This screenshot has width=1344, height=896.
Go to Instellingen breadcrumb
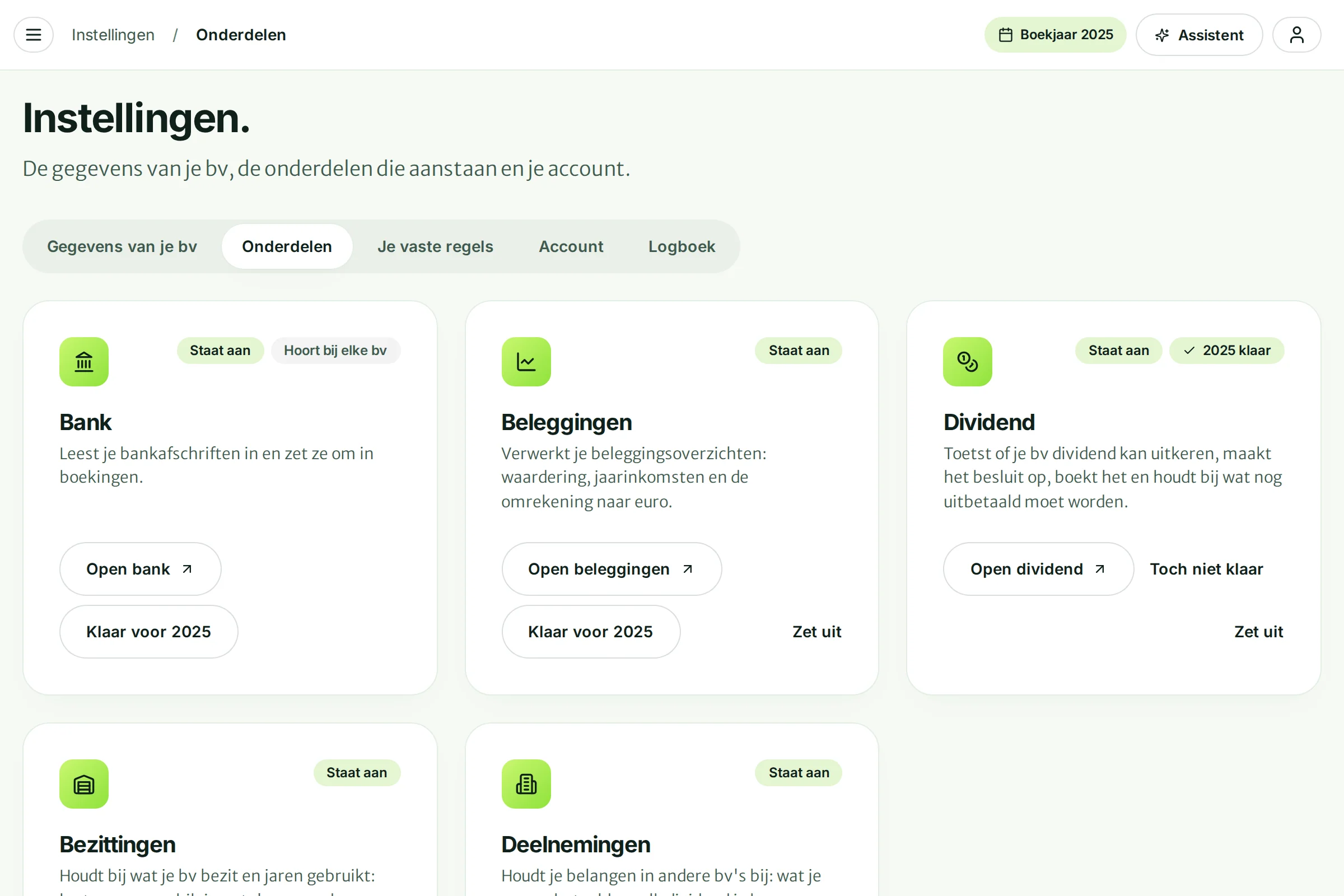[113, 35]
